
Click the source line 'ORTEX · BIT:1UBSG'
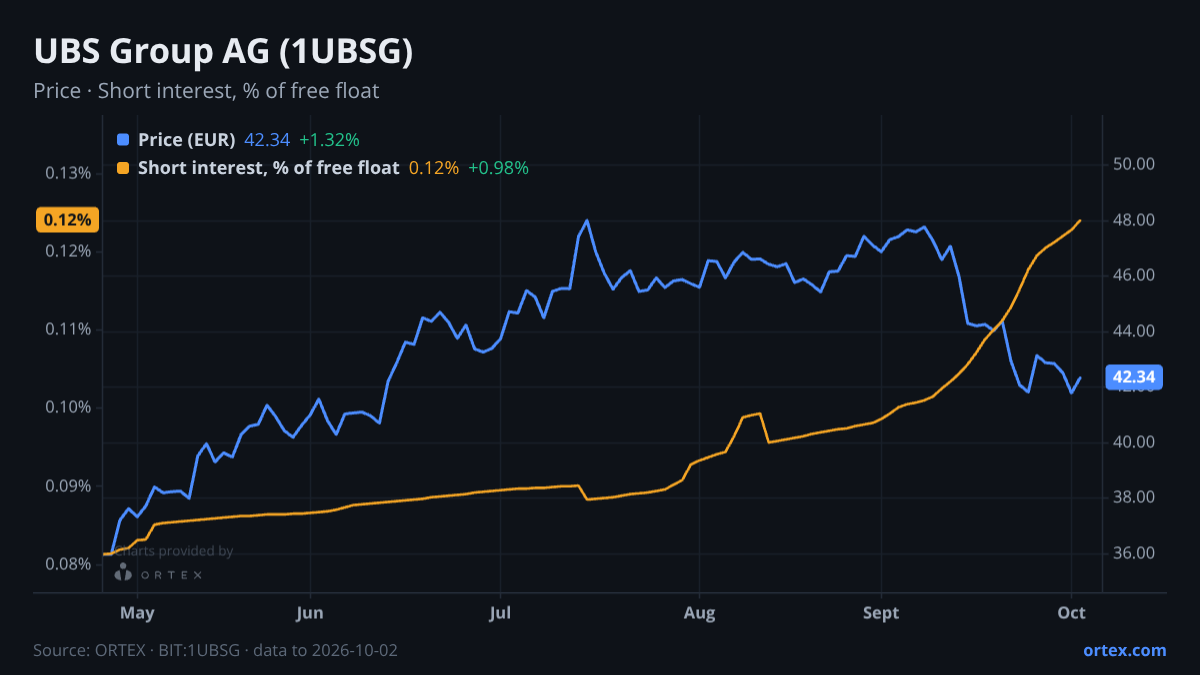(x=166, y=650)
